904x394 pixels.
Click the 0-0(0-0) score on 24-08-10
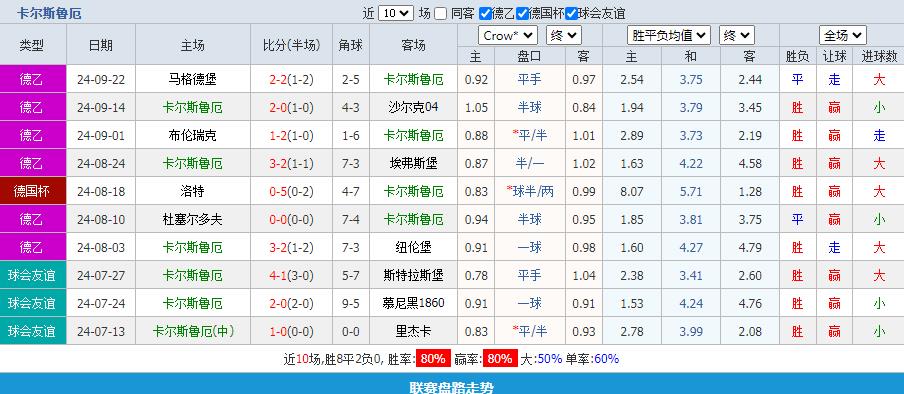coord(291,220)
